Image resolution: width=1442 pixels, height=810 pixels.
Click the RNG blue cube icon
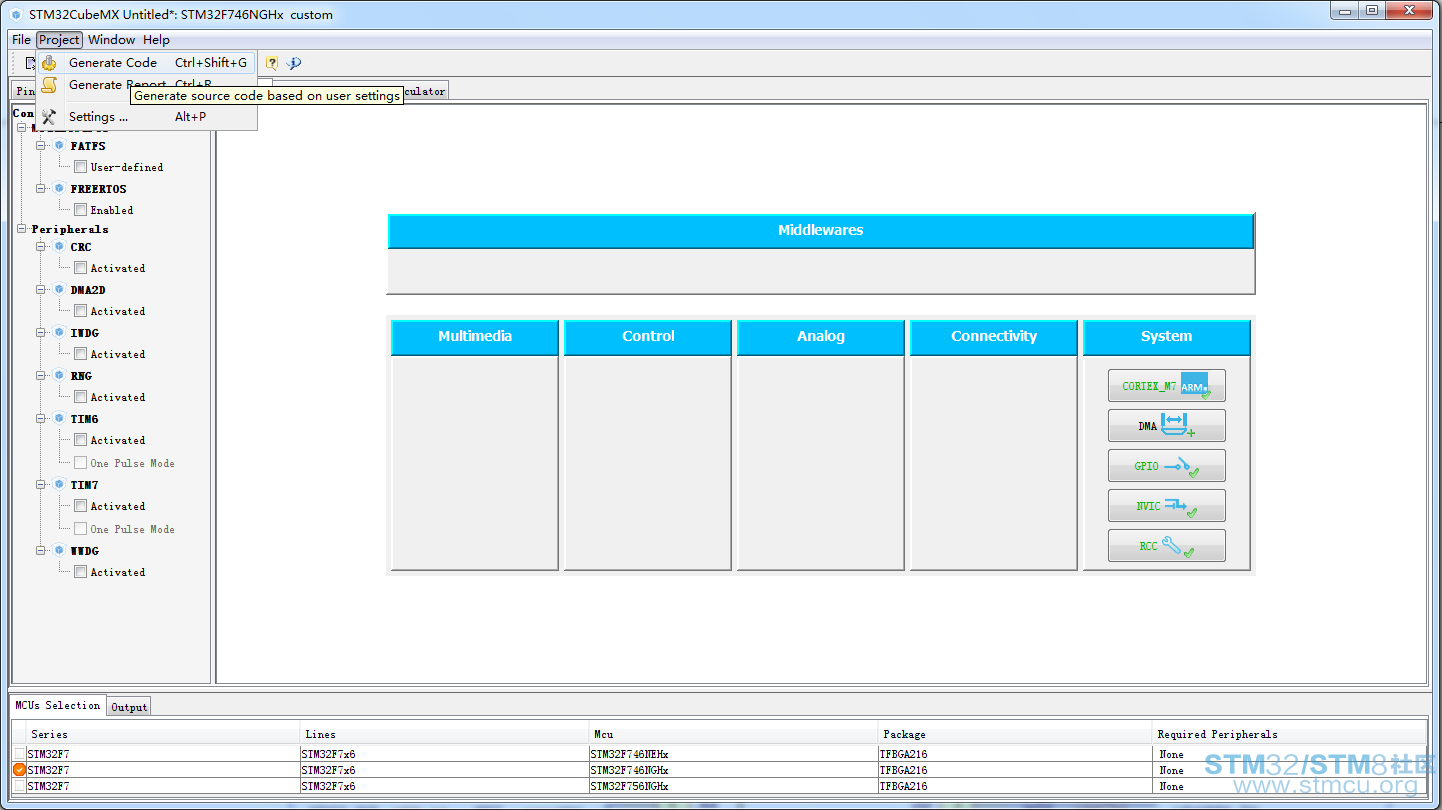pyautogui.click(x=59, y=376)
